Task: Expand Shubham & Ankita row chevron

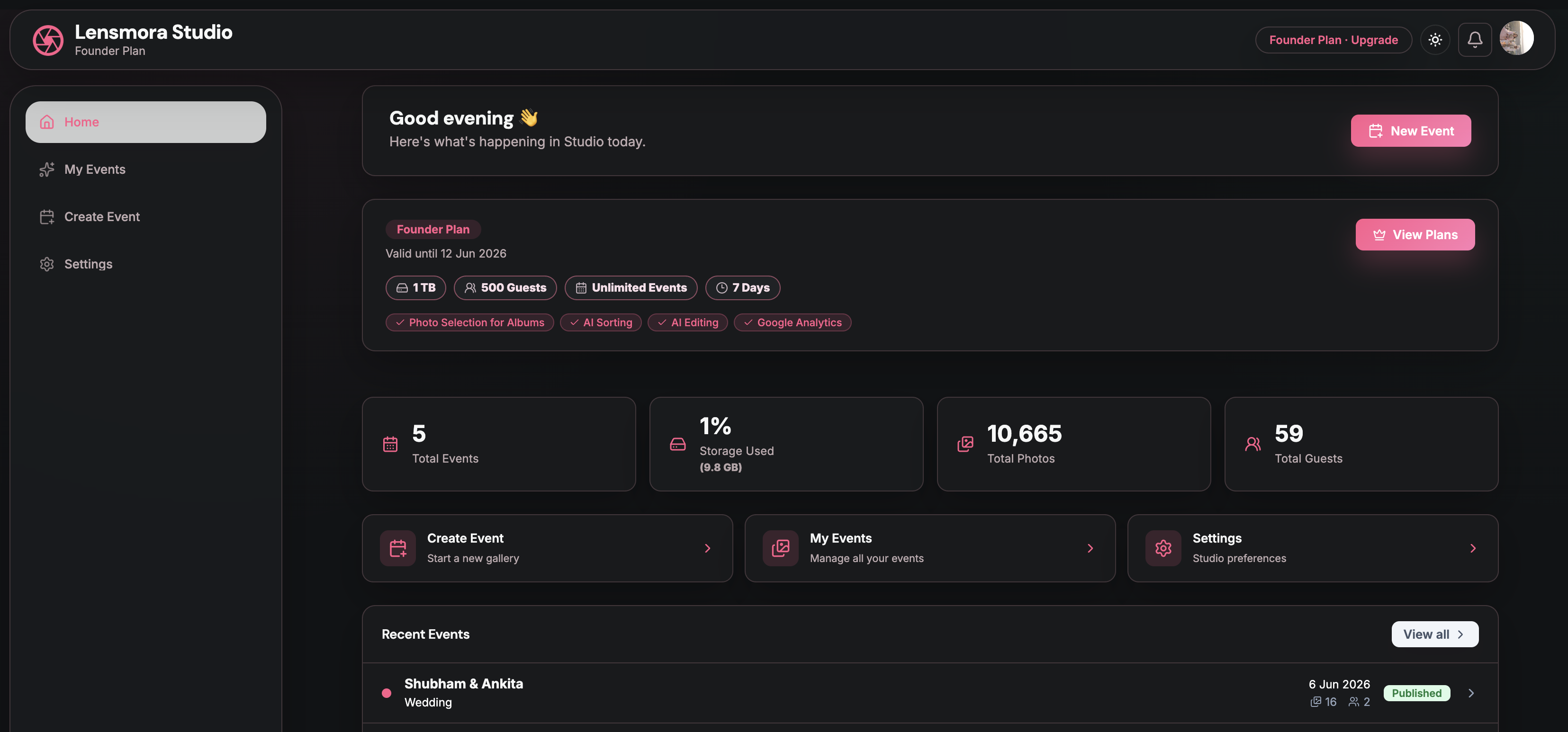Action: click(x=1471, y=694)
